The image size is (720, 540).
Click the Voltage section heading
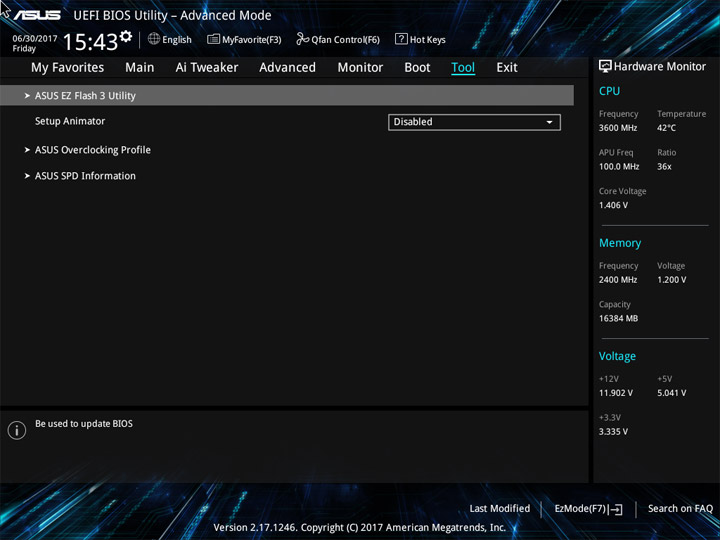point(617,356)
